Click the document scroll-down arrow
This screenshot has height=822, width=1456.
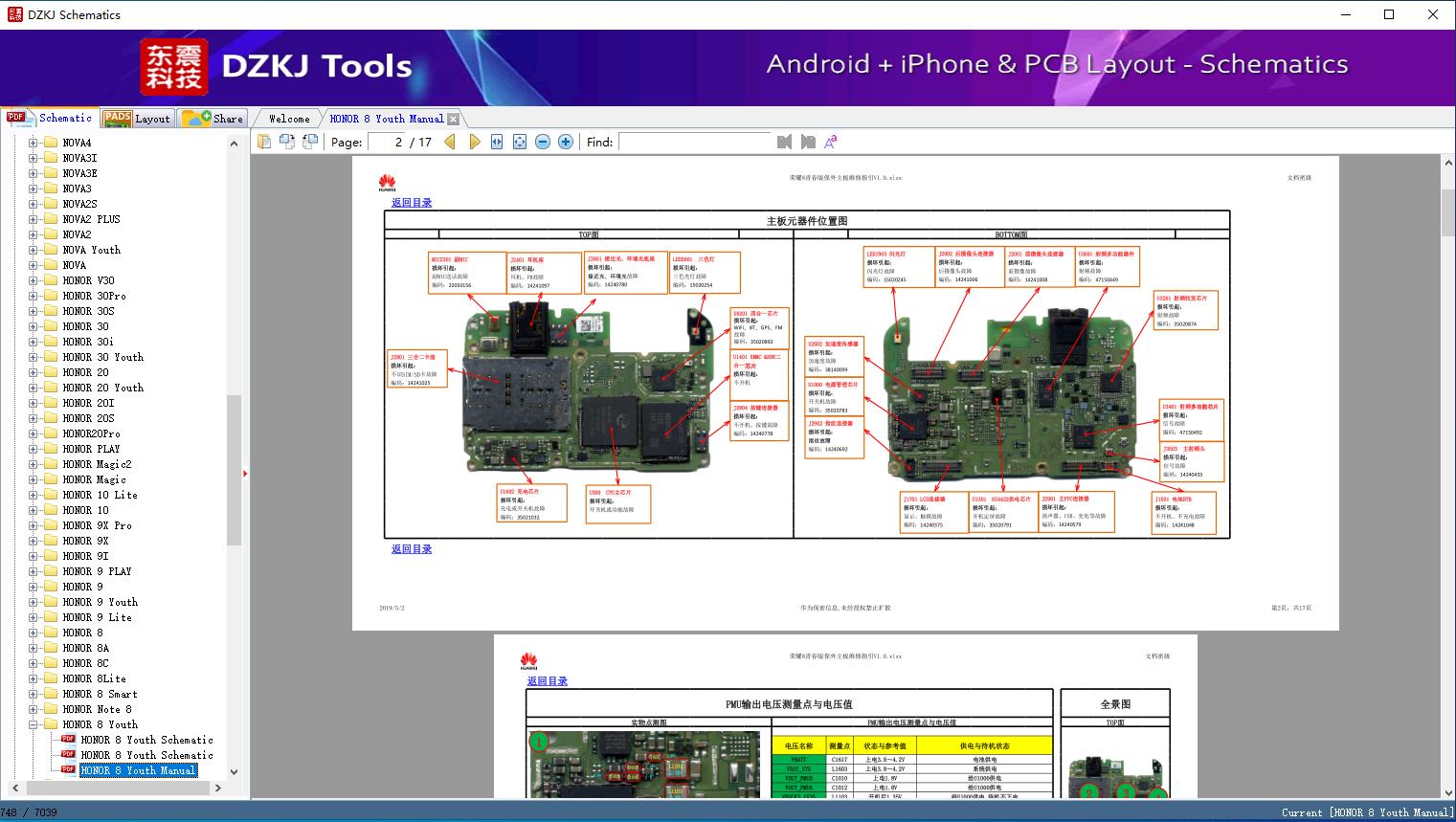click(1447, 791)
